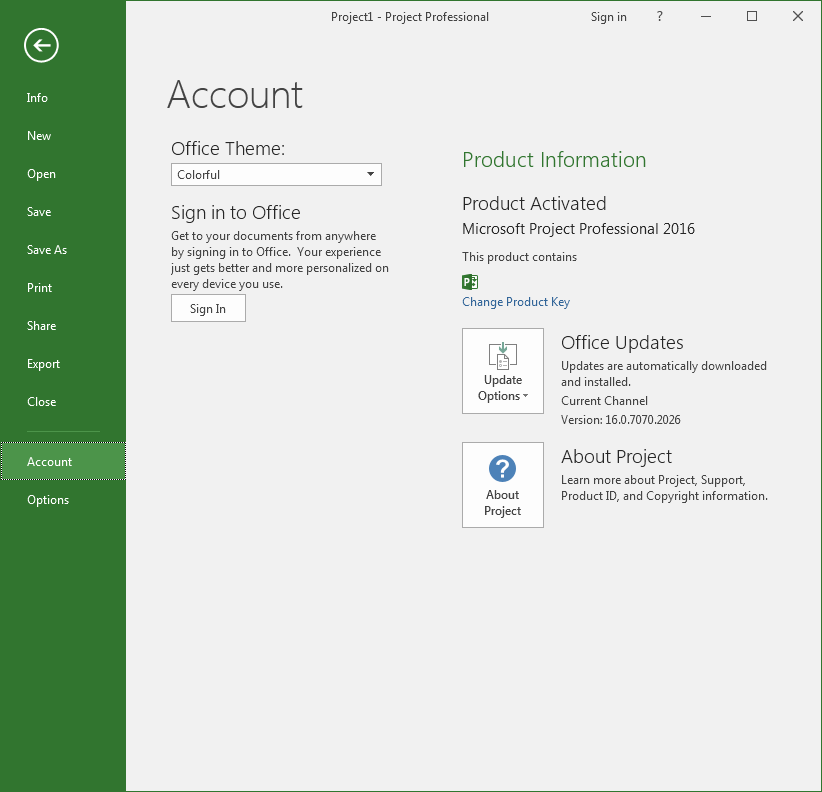Click the Current Channel text
Viewport: 822px width, 792px height.
604,401
